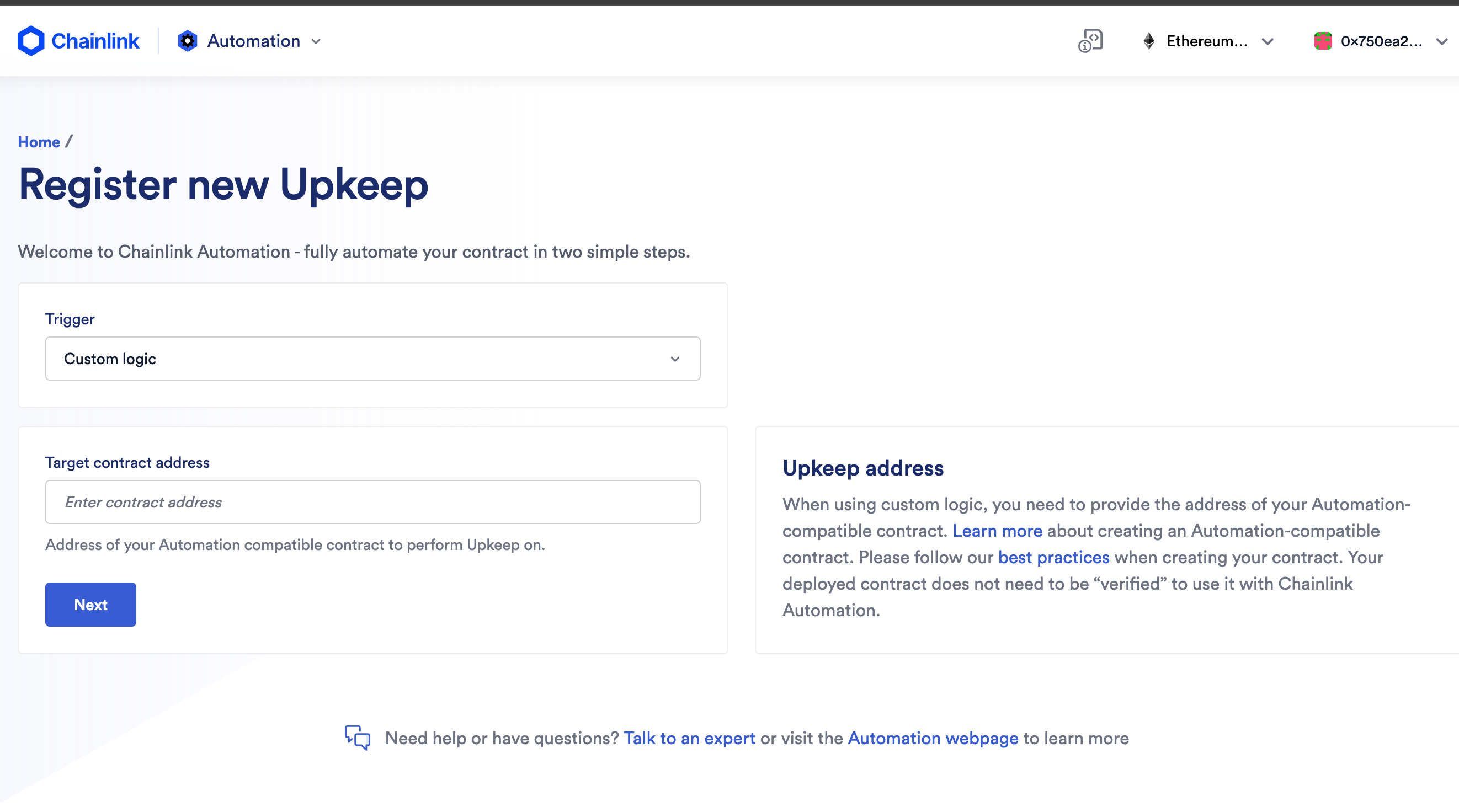Click the 'Target contract address' label
1459x812 pixels.
[x=127, y=462]
